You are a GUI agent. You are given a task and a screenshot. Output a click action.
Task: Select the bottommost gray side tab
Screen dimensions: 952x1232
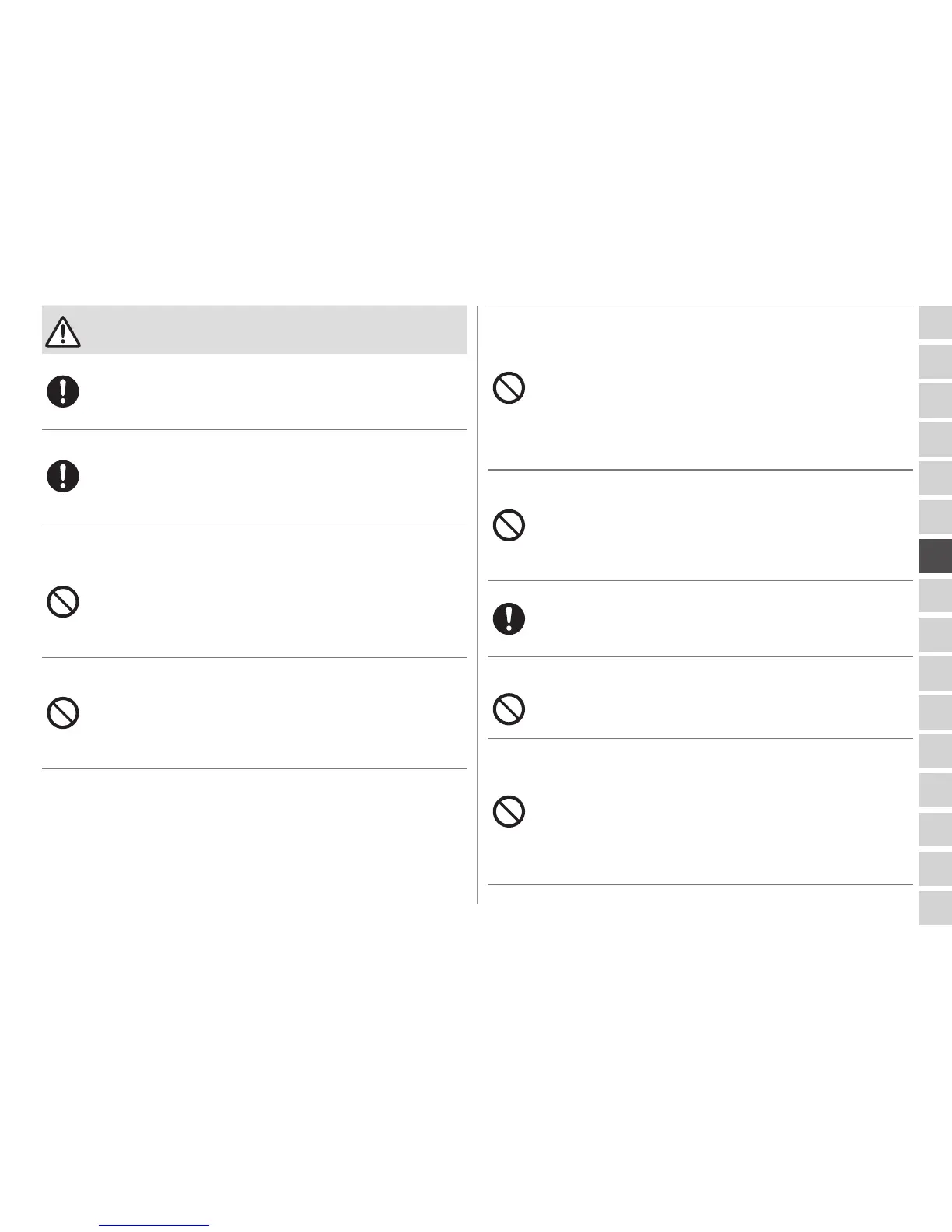click(935, 908)
